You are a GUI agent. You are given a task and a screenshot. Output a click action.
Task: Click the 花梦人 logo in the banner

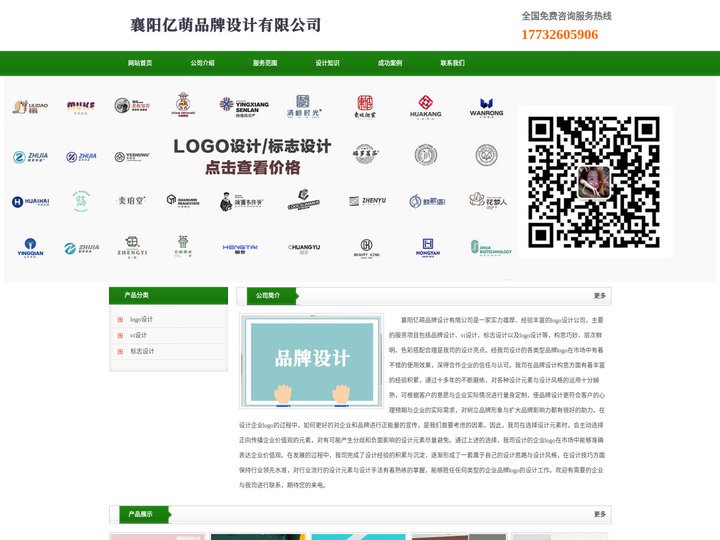488,201
